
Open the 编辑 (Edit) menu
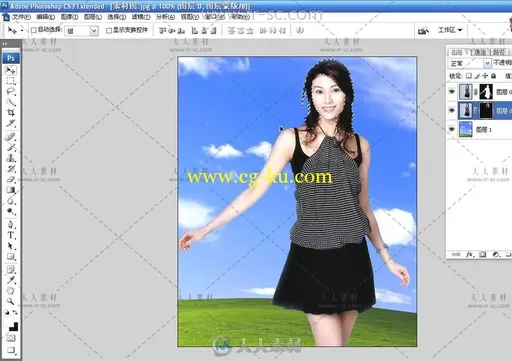[45, 17]
